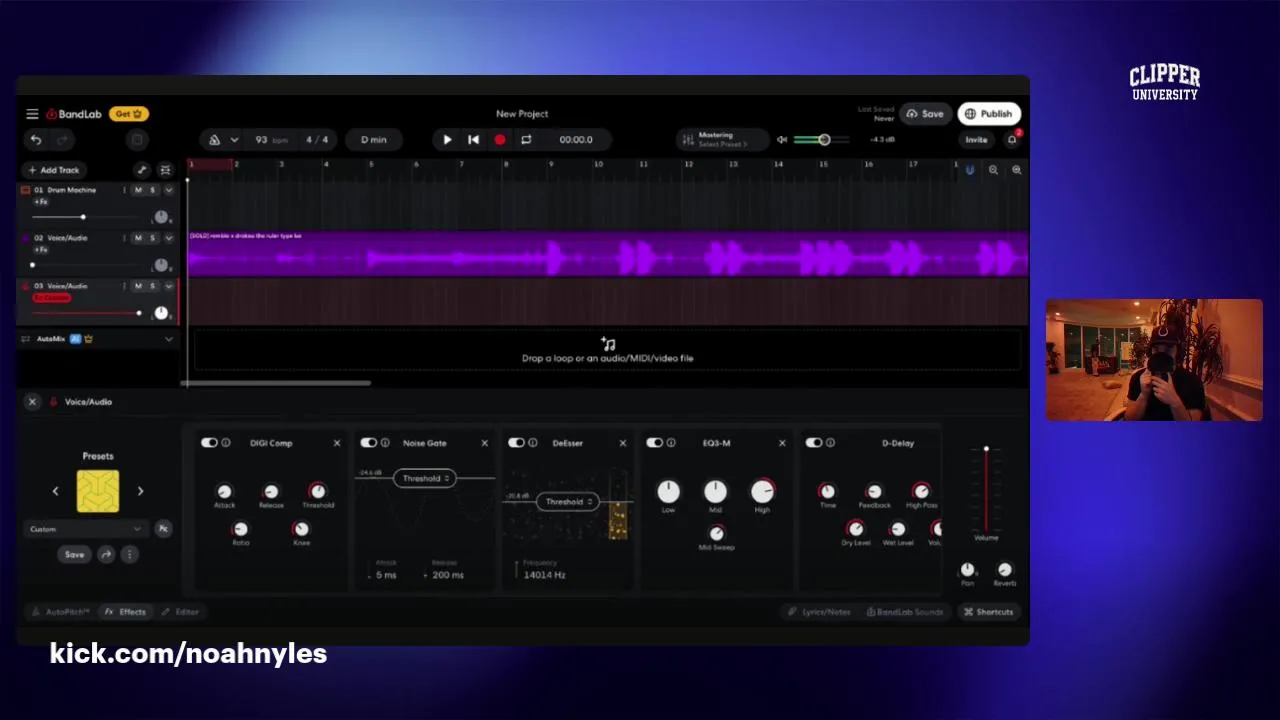Open the DeEsser Threshold selector

pos(568,502)
